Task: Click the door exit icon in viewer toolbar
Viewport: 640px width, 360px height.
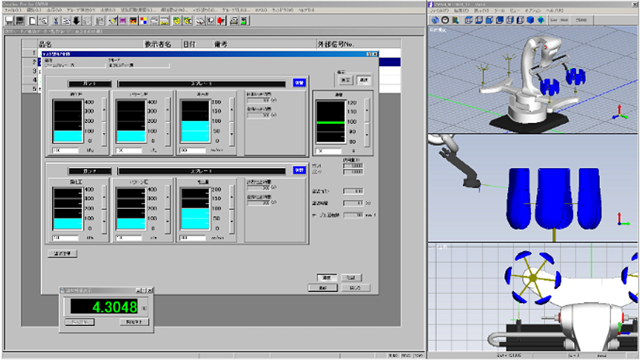Action: pyautogui.click(x=455, y=20)
